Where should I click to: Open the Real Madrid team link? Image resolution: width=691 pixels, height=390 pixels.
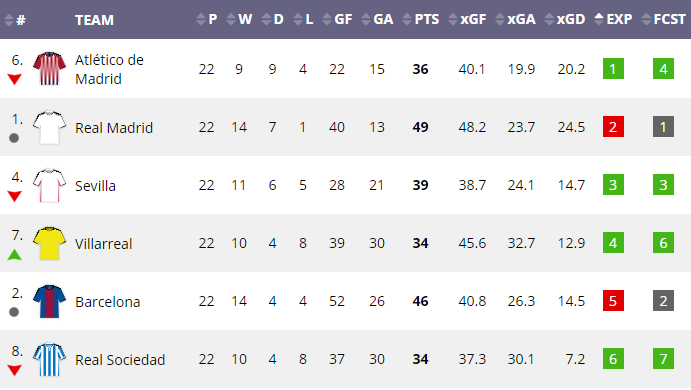tap(114, 128)
